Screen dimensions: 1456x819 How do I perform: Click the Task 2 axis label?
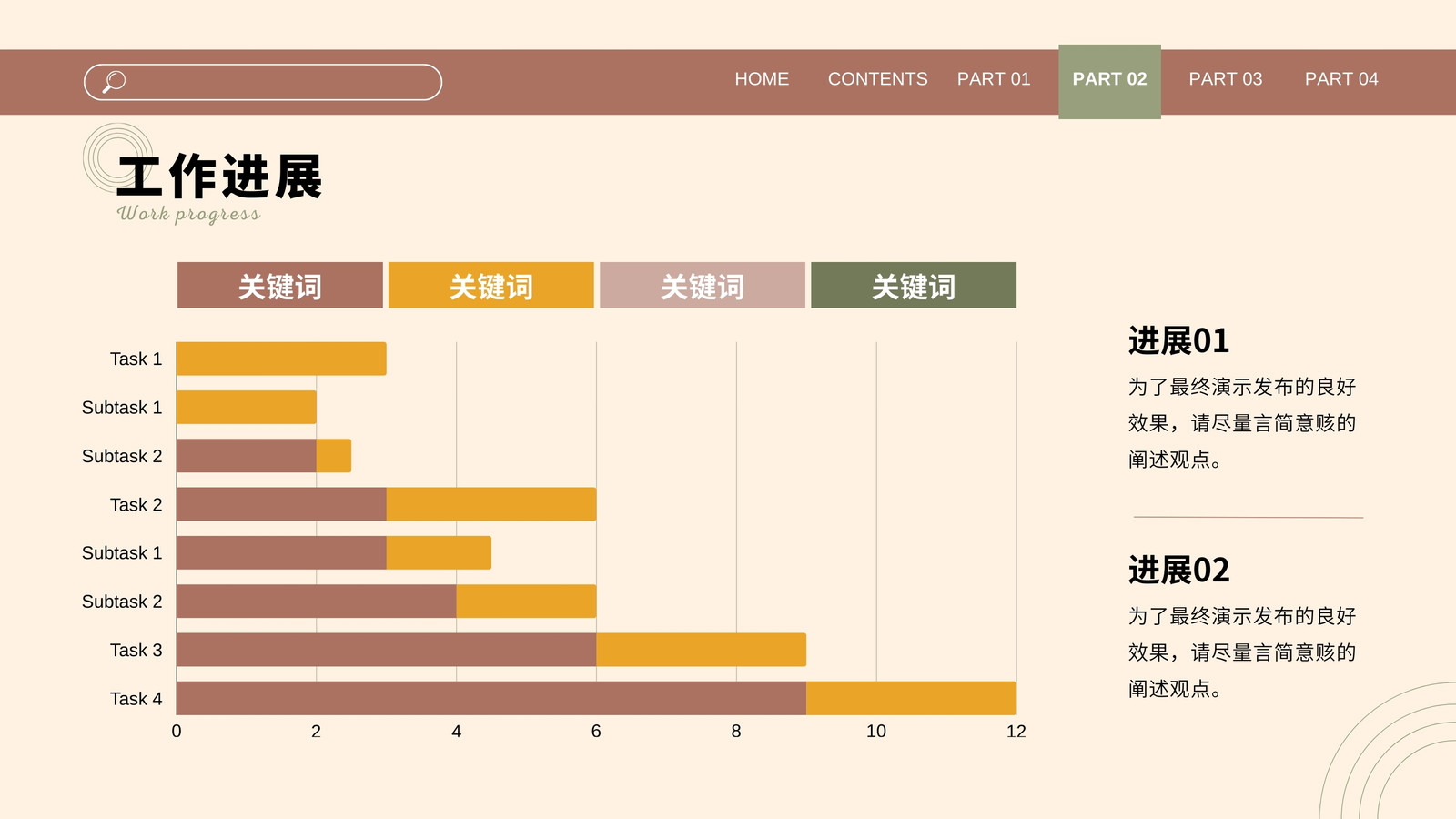point(136,505)
